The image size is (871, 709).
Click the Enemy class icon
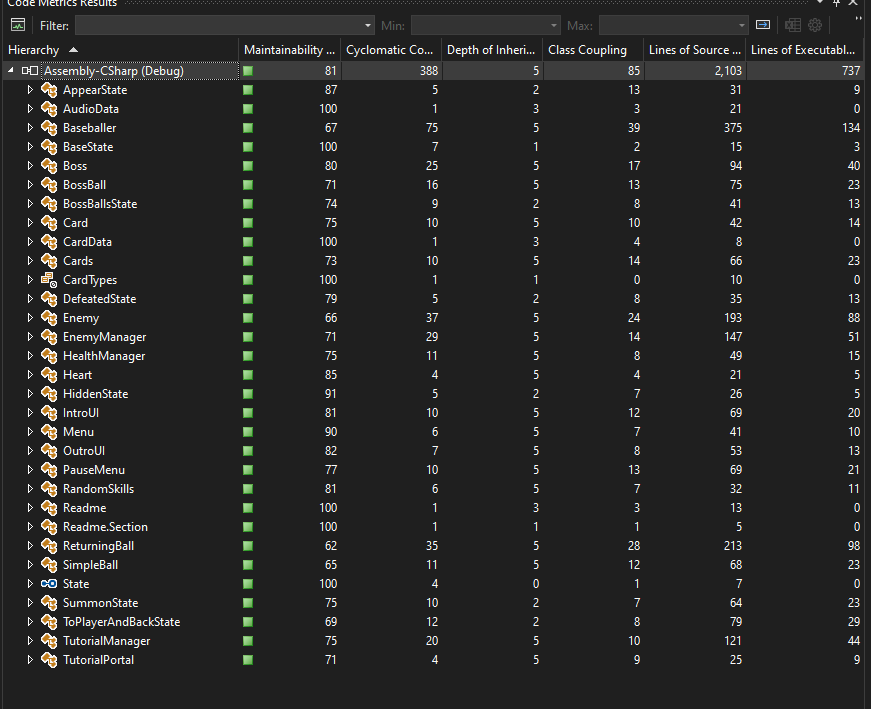[49, 318]
